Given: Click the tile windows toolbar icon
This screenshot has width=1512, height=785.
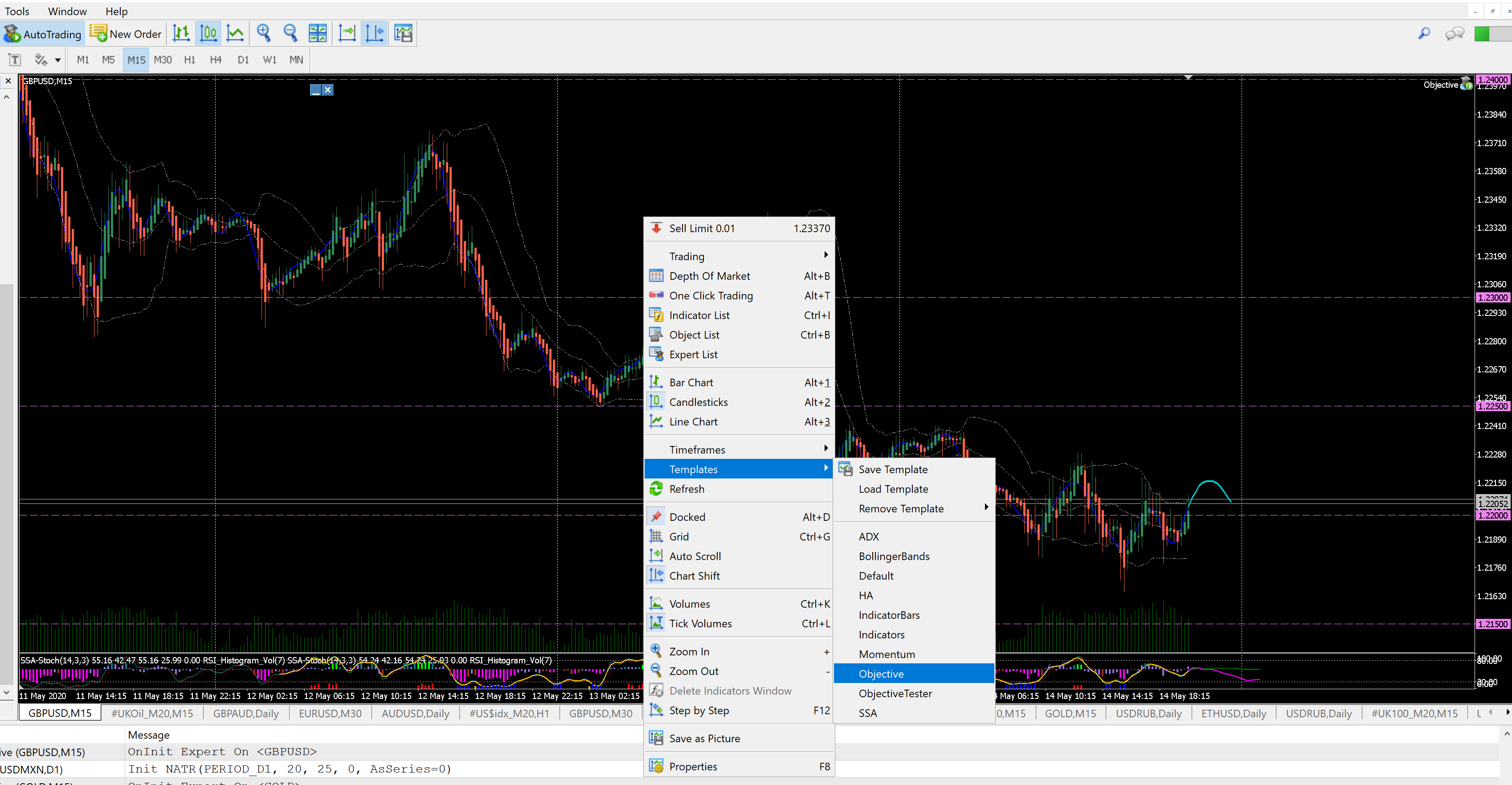Looking at the screenshot, I should (x=318, y=33).
